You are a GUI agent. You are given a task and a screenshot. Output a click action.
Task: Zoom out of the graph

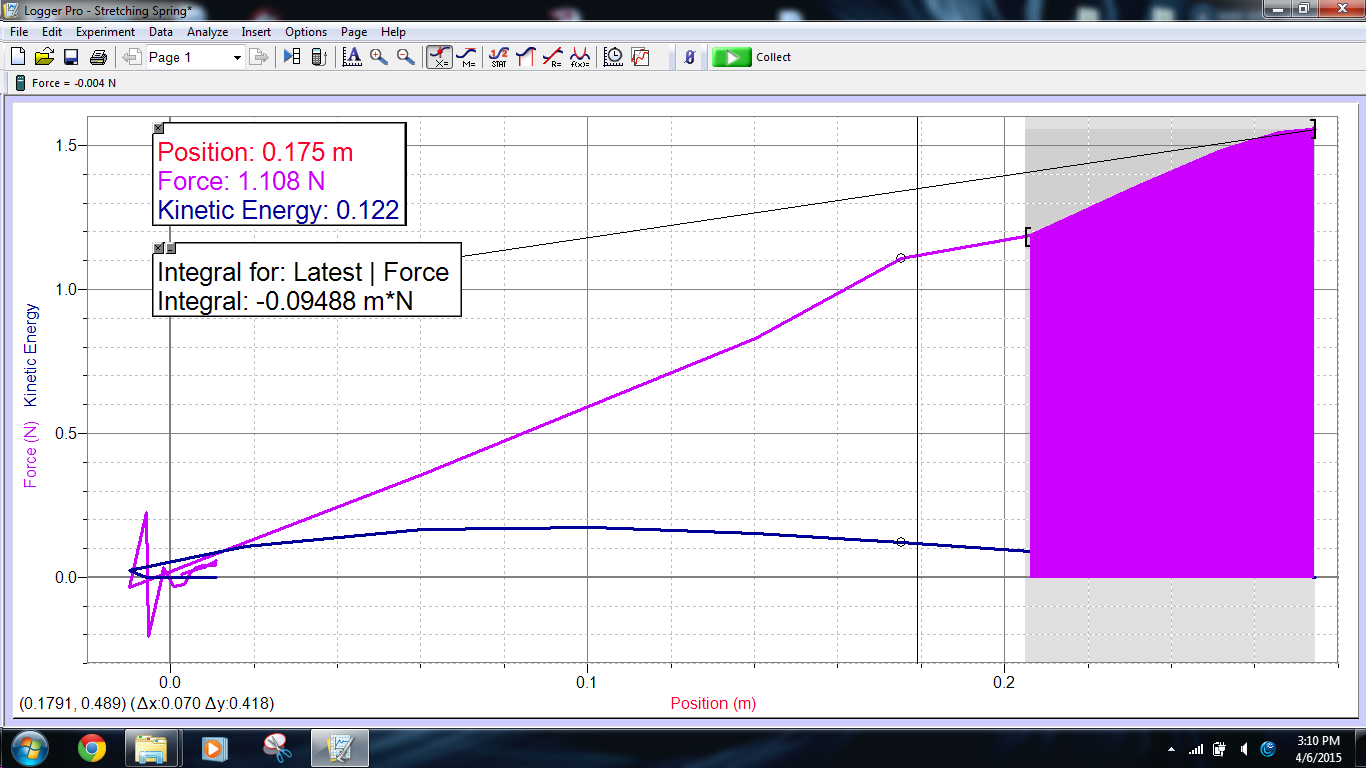[x=405, y=57]
